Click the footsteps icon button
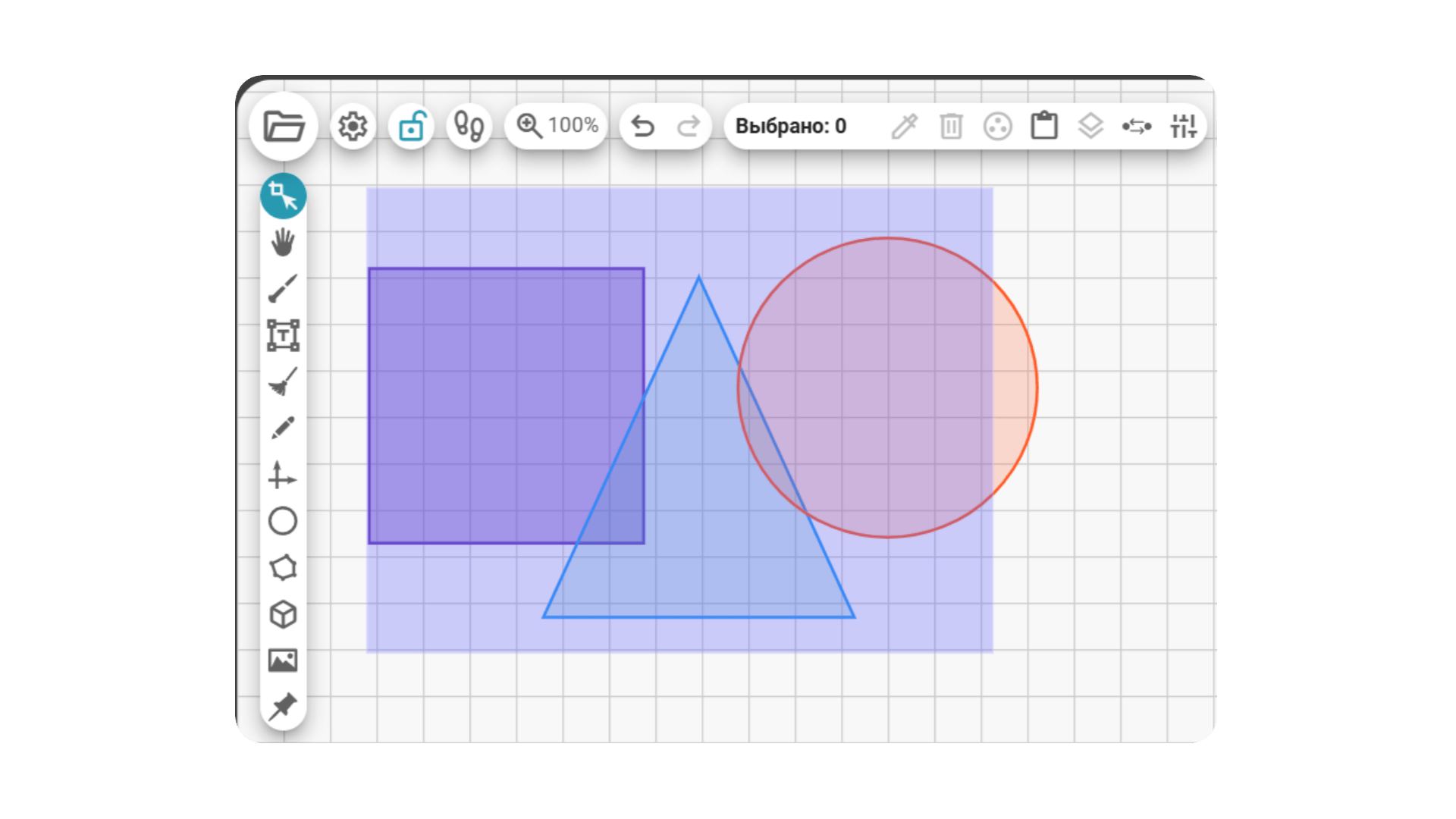This screenshot has width=1456, height=819. (x=469, y=126)
